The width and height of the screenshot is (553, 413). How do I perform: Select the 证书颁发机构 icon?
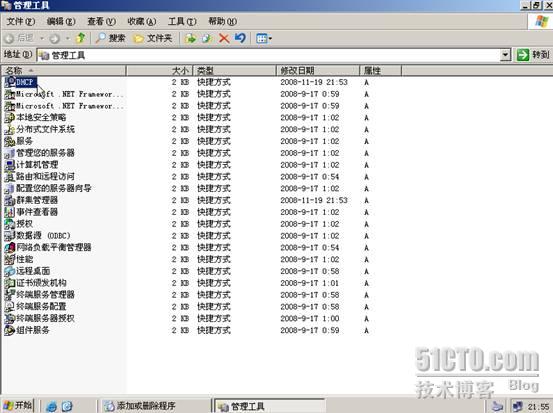[10, 283]
